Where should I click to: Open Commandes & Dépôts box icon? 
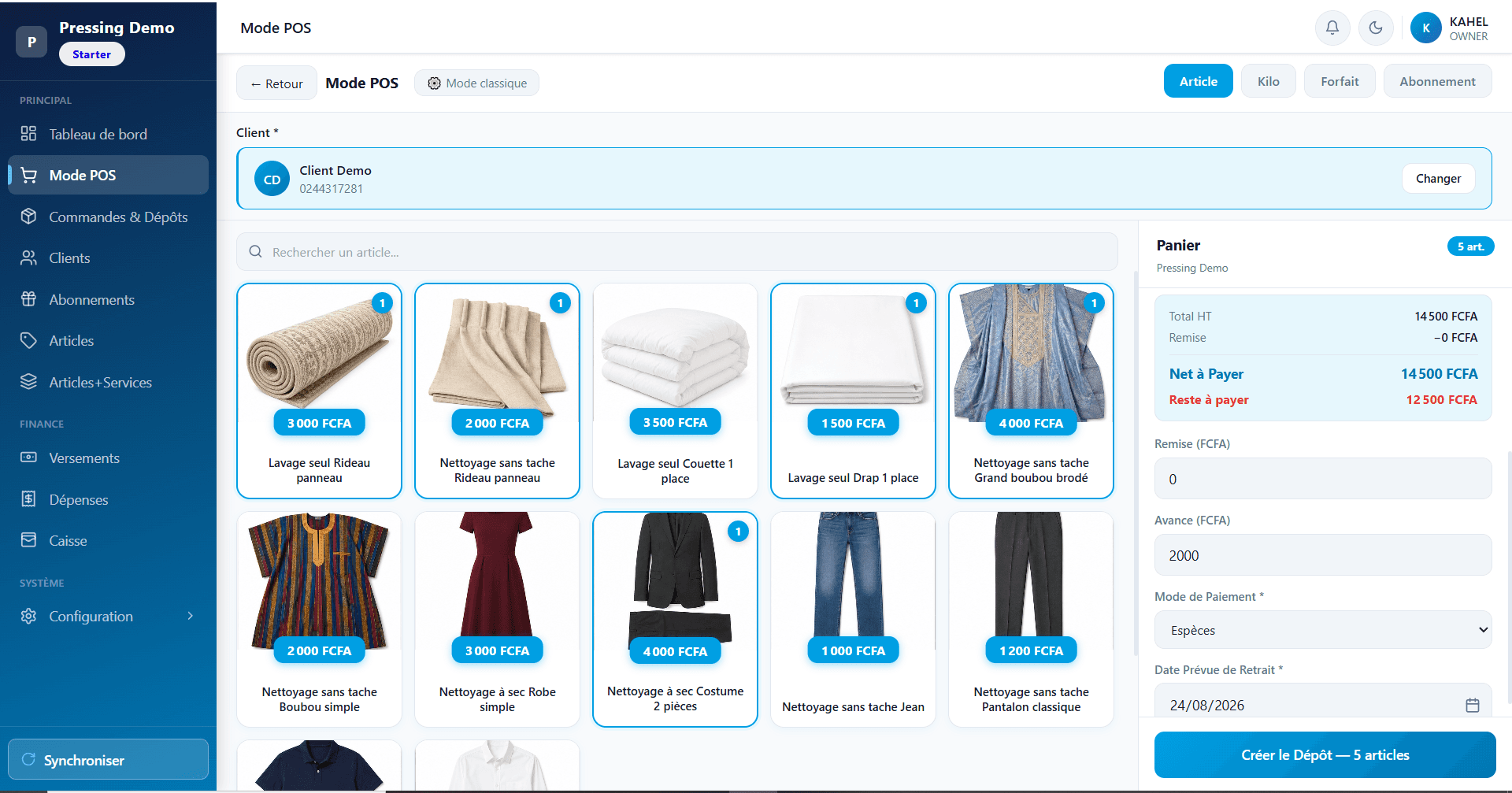click(x=28, y=217)
